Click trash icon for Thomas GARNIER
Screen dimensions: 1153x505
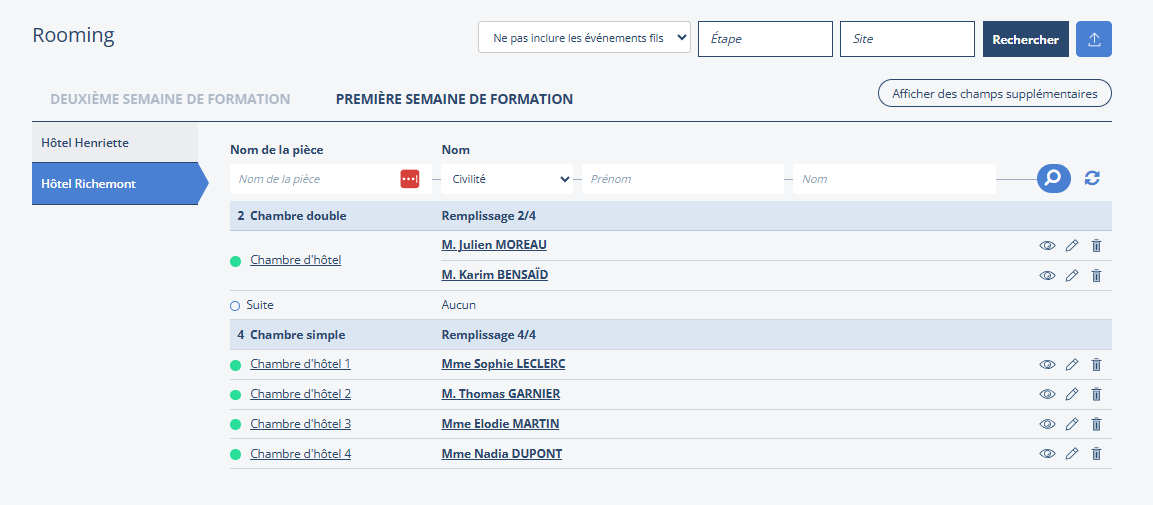(x=1096, y=395)
